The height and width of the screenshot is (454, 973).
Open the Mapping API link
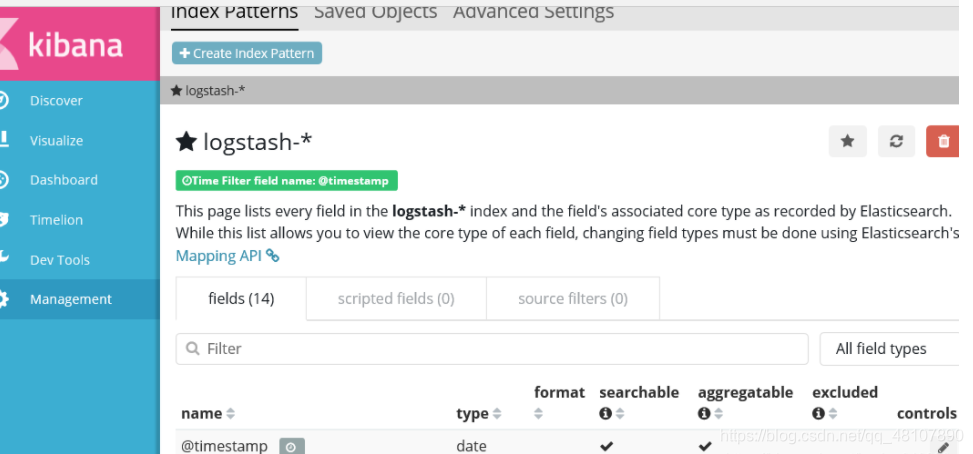coord(227,256)
